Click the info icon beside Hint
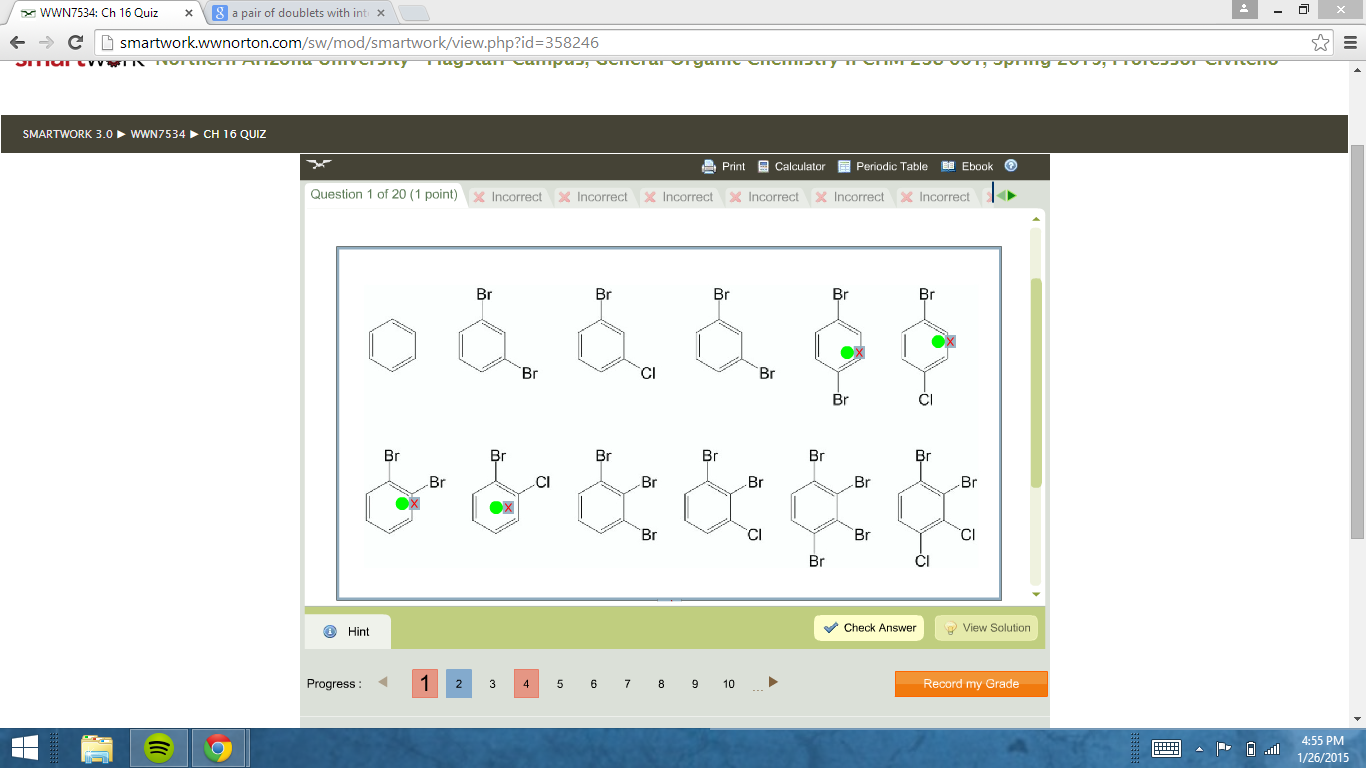 click(x=330, y=631)
